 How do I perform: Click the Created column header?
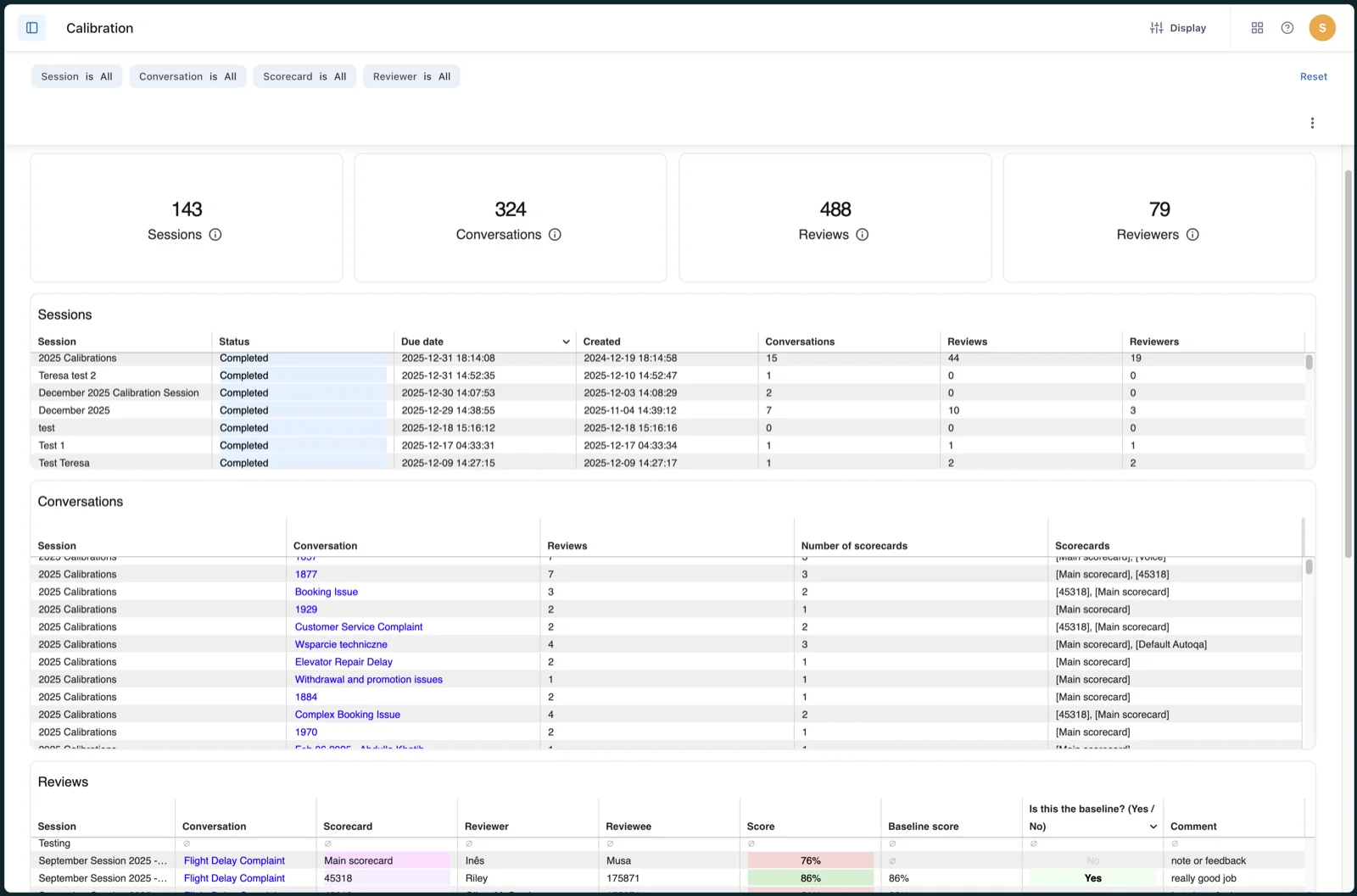602,342
